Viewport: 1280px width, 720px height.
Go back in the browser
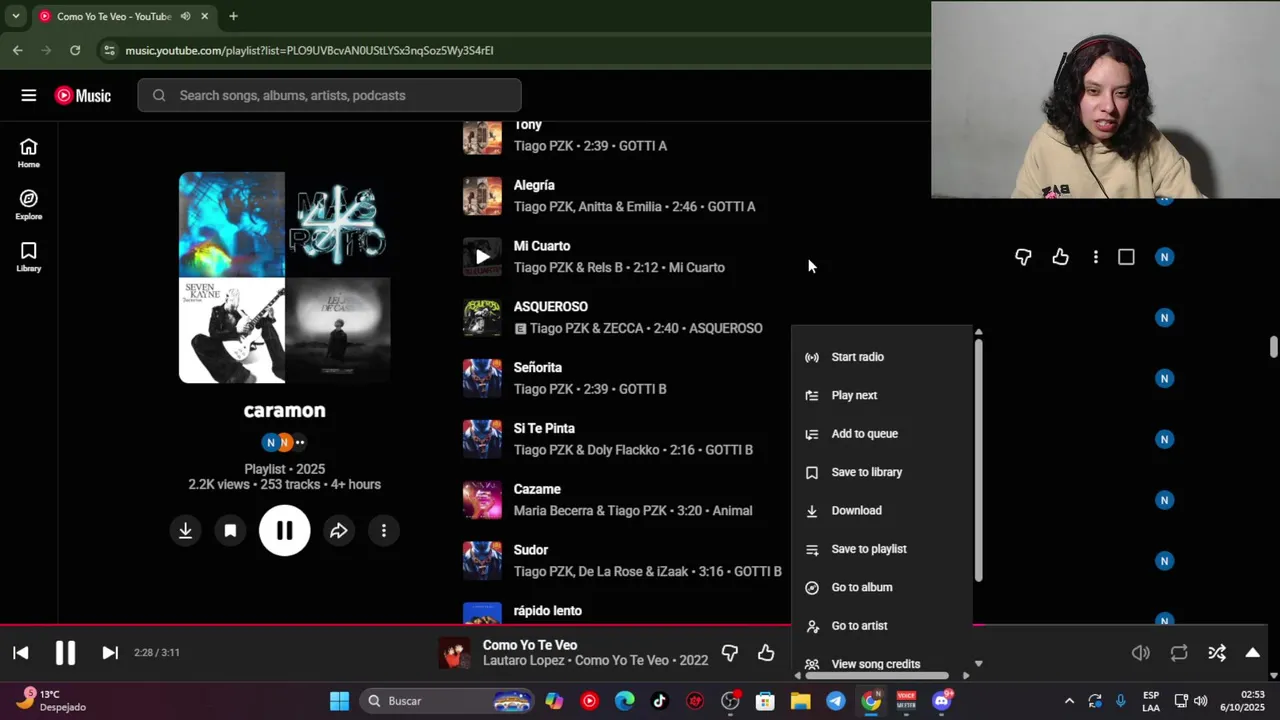[x=18, y=50]
